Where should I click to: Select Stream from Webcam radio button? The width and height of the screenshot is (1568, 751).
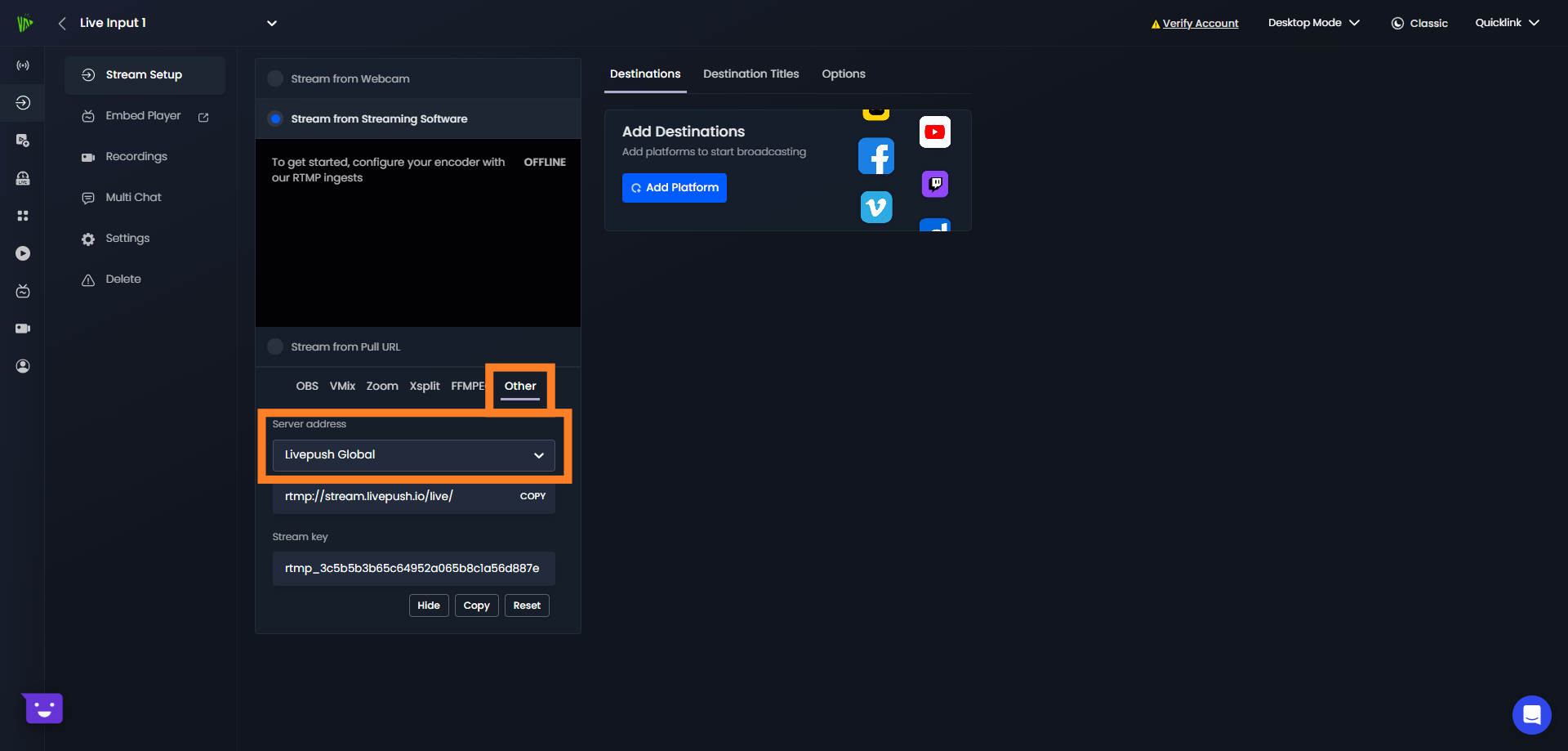click(276, 78)
